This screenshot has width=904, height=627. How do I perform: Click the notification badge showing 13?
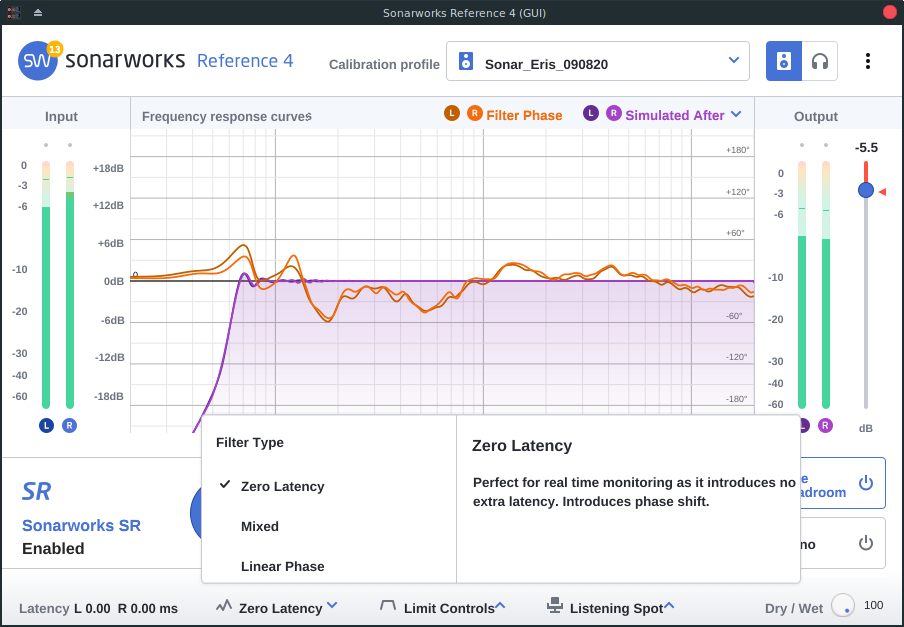click(54, 49)
